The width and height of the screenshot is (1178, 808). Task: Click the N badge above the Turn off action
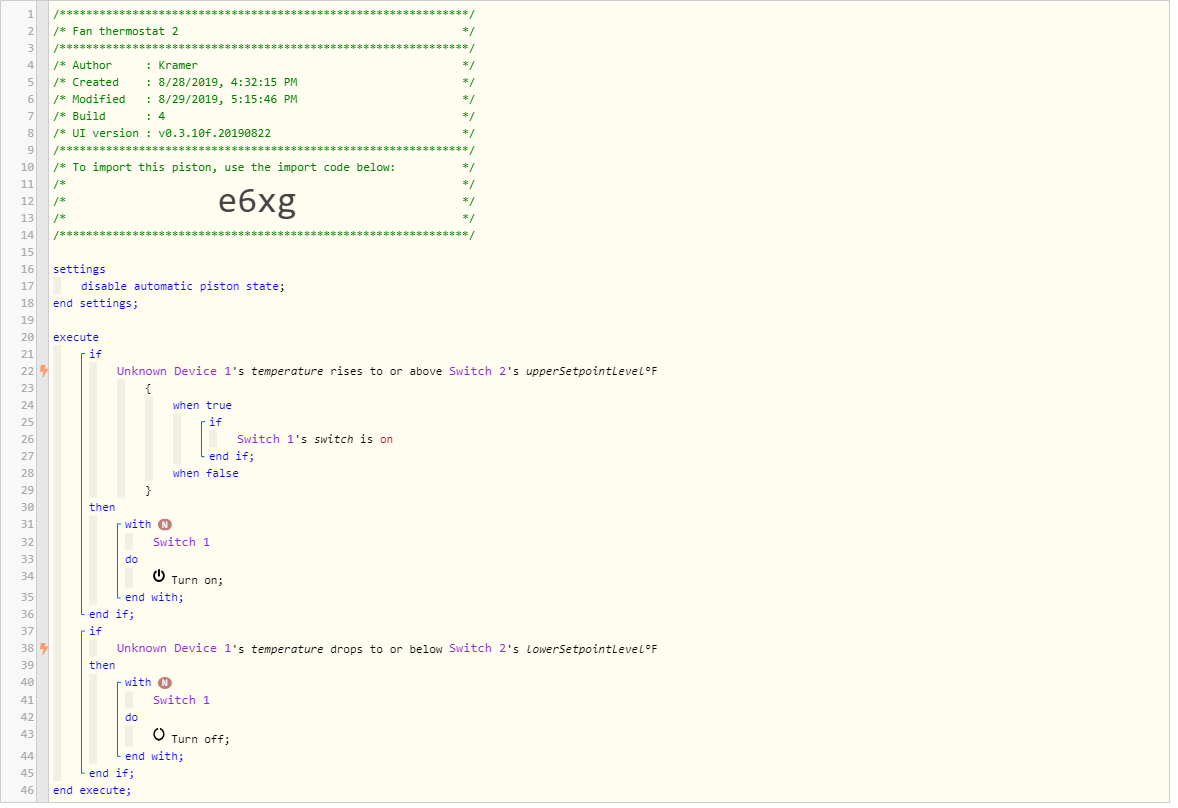[165, 682]
